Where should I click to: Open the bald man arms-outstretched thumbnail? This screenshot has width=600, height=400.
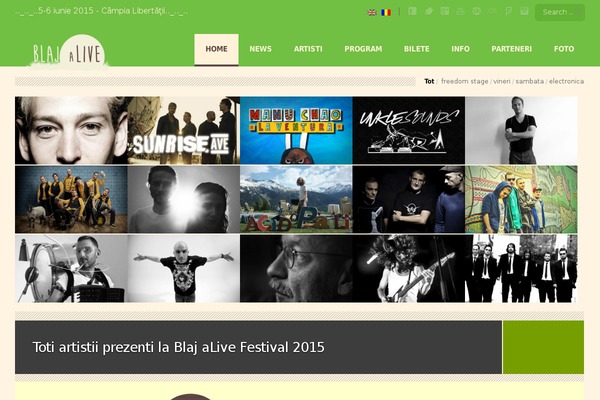click(184, 268)
